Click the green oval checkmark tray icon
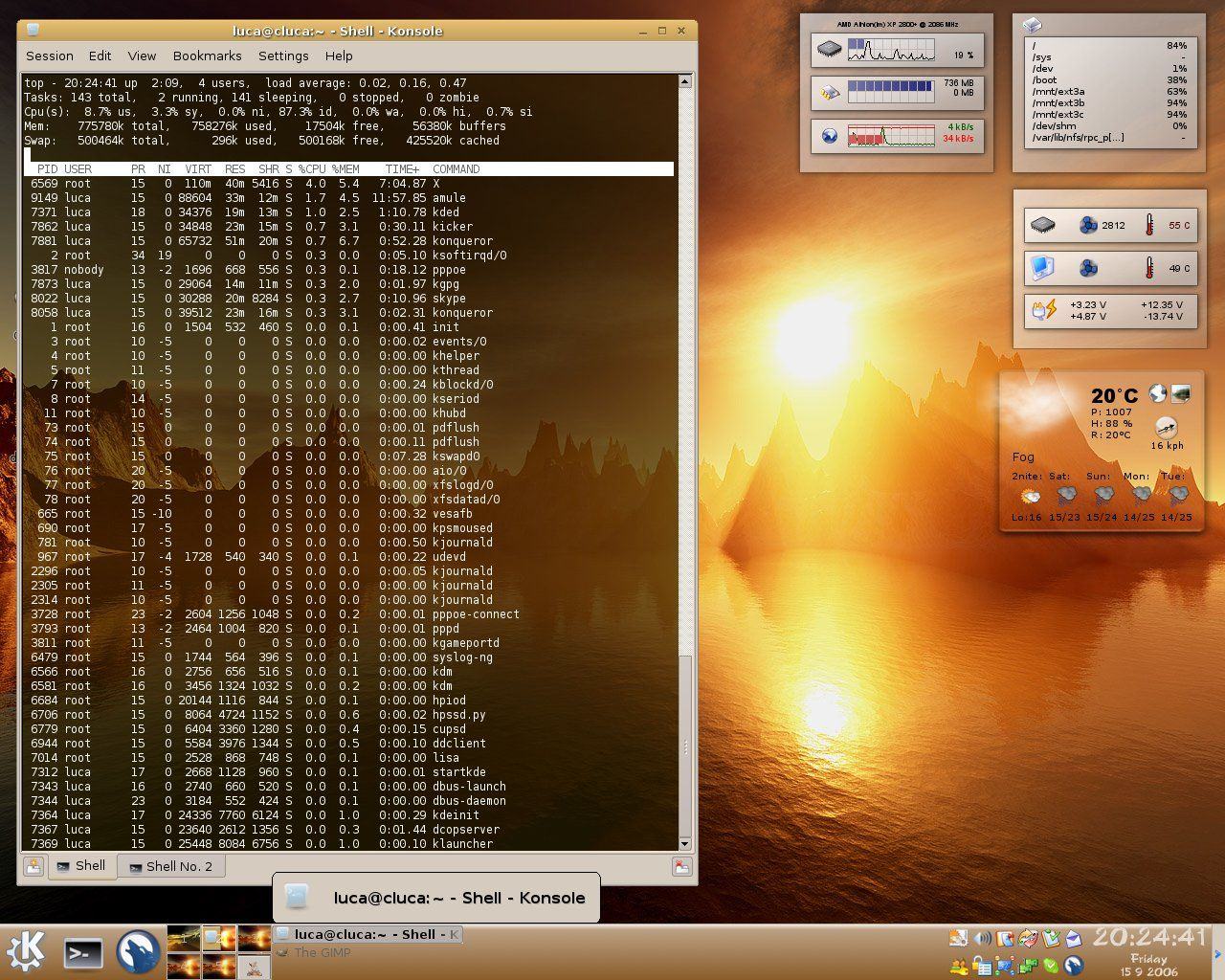 tap(1051, 966)
